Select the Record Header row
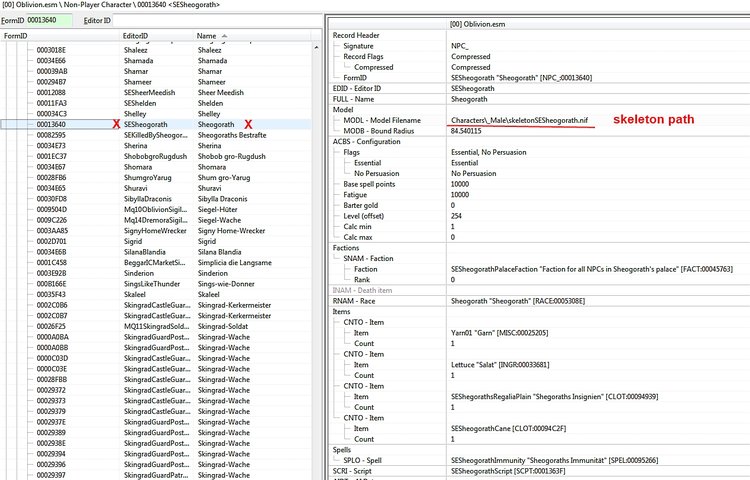The height and width of the screenshot is (480, 750). pyautogui.click(x=539, y=35)
